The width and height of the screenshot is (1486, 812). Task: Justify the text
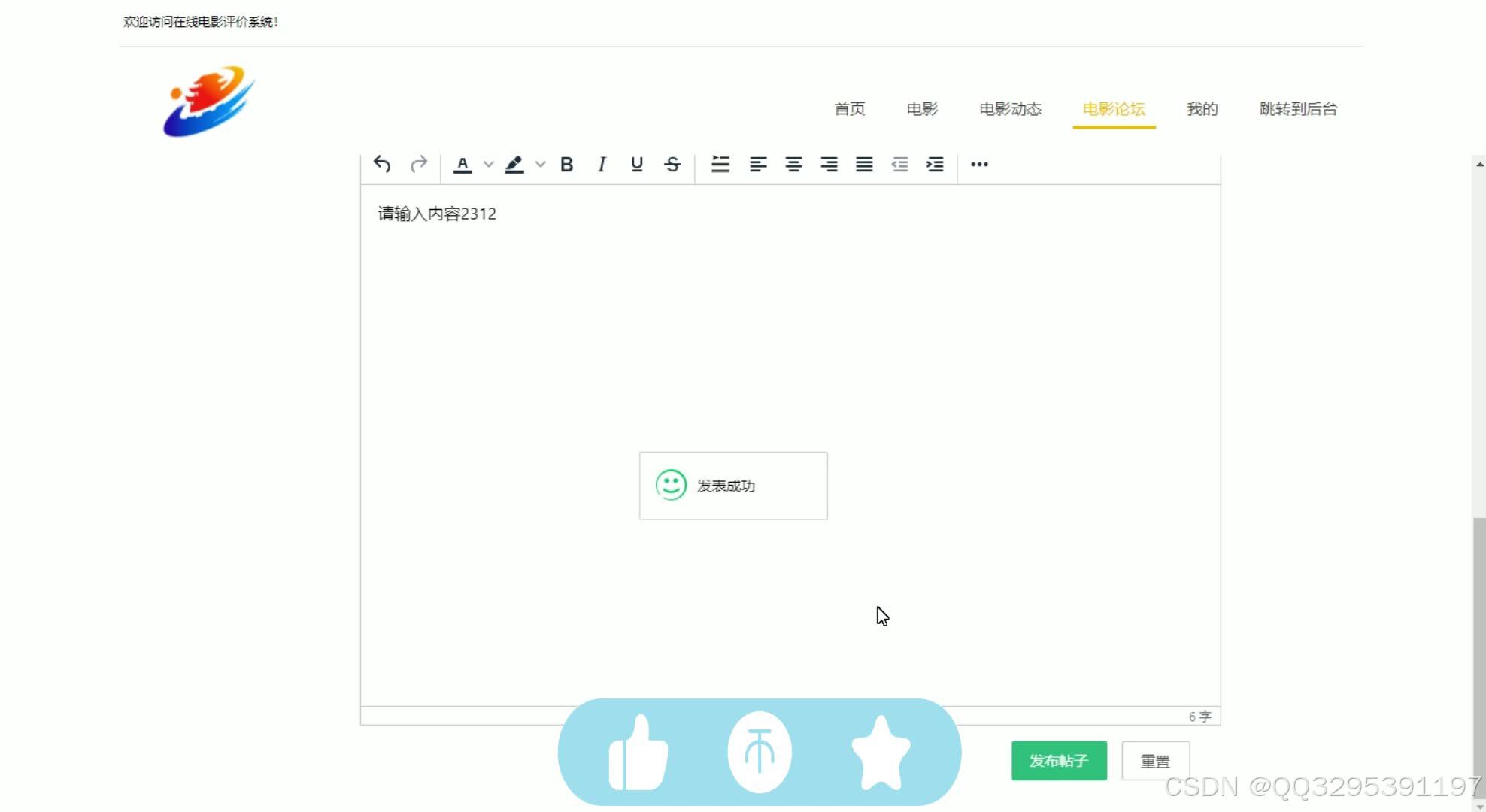pyautogui.click(x=864, y=164)
